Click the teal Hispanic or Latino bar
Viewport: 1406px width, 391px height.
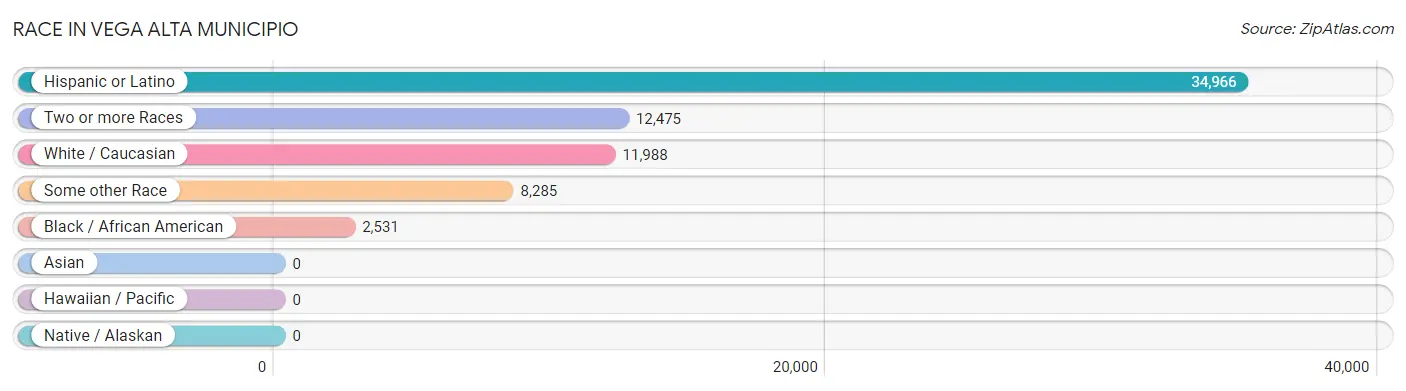pyautogui.click(x=633, y=82)
